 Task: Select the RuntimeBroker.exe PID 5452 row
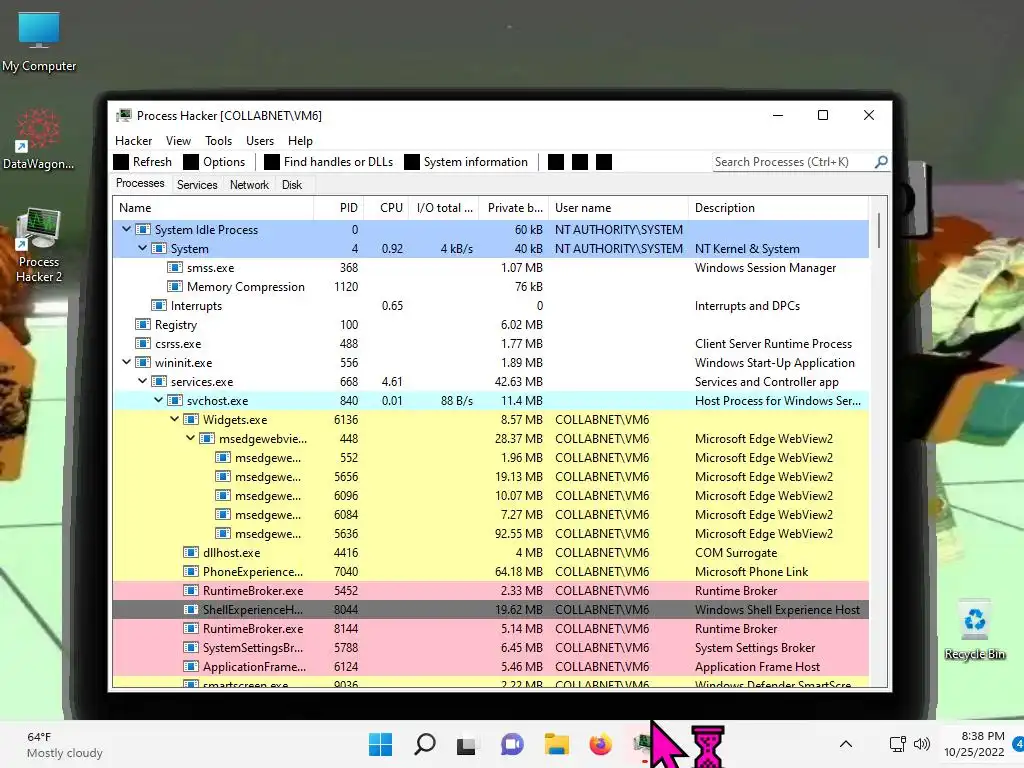[490, 590]
